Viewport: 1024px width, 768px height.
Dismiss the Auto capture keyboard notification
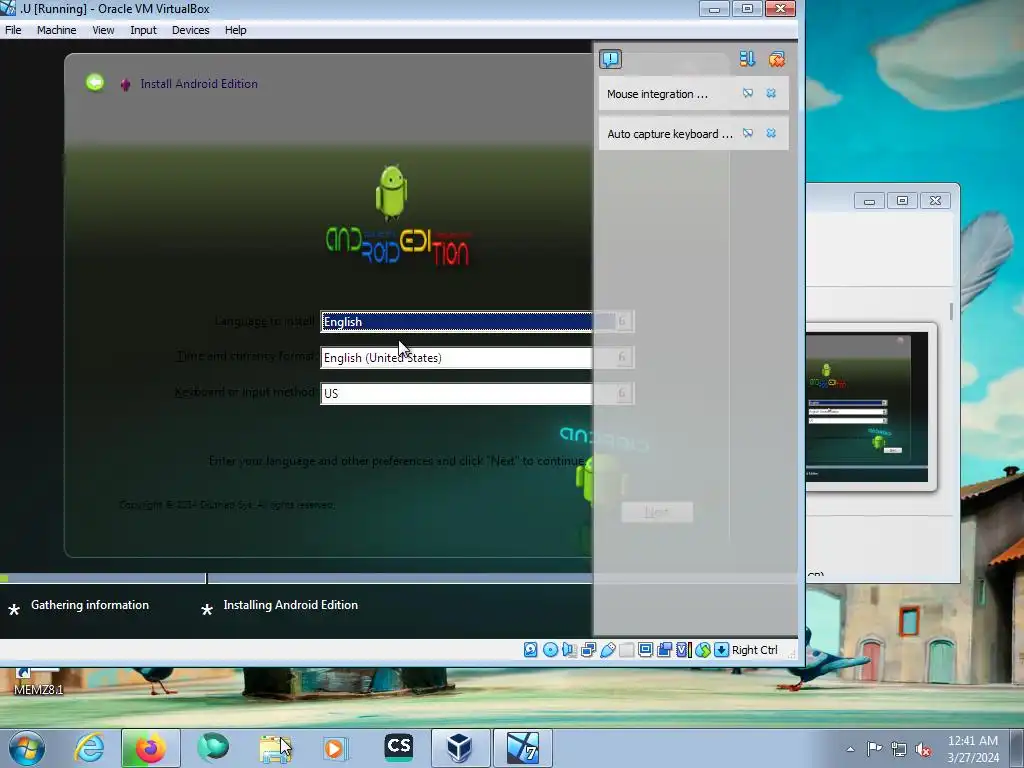[x=771, y=133]
